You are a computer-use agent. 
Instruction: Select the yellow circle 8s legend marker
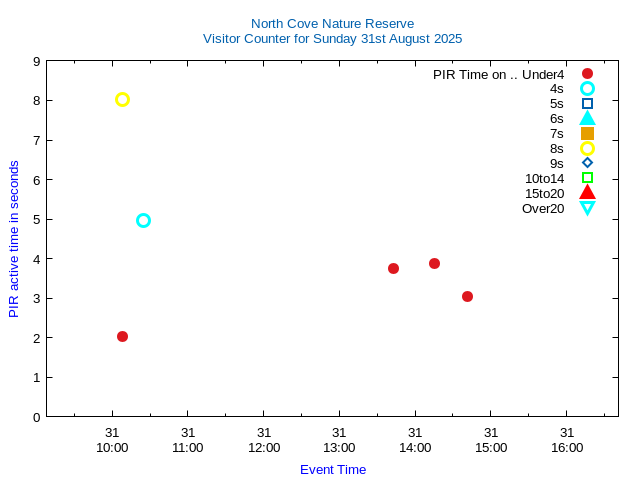click(x=587, y=148)
